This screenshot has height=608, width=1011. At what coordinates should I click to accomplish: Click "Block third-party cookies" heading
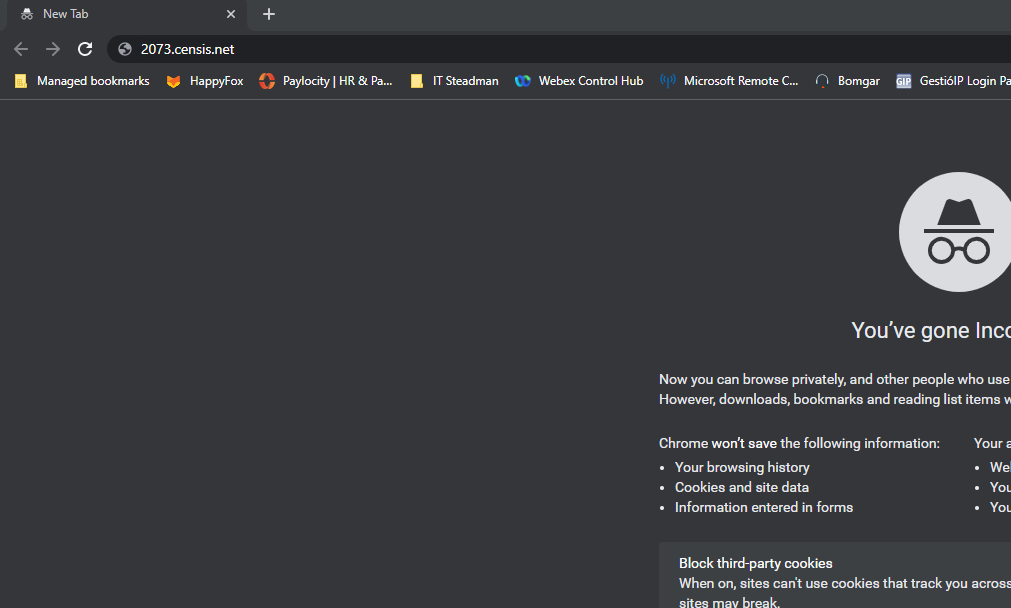[756, 564]
